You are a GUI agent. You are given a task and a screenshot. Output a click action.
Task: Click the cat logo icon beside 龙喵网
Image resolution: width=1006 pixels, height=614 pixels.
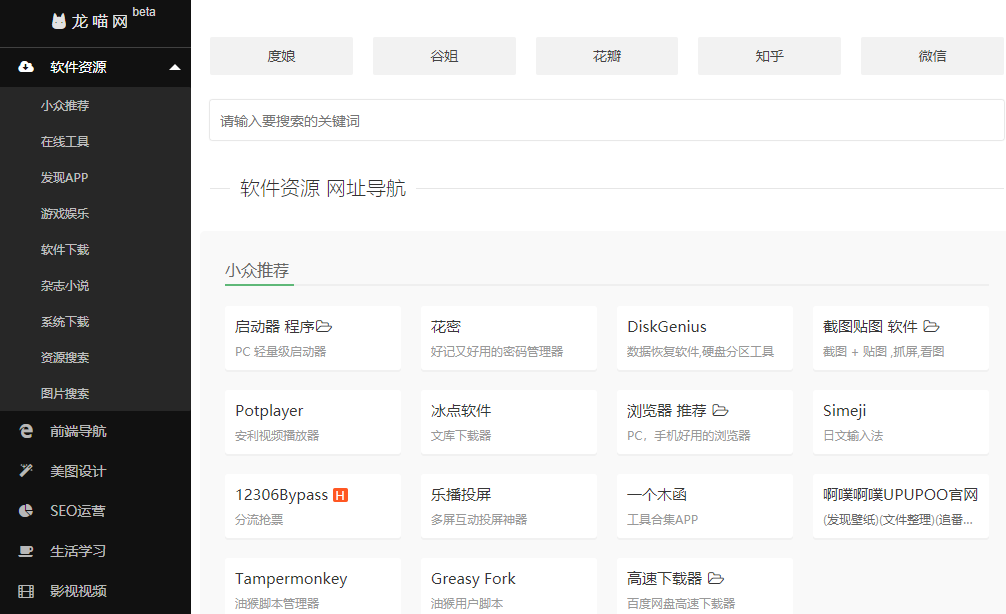point(59,21)
